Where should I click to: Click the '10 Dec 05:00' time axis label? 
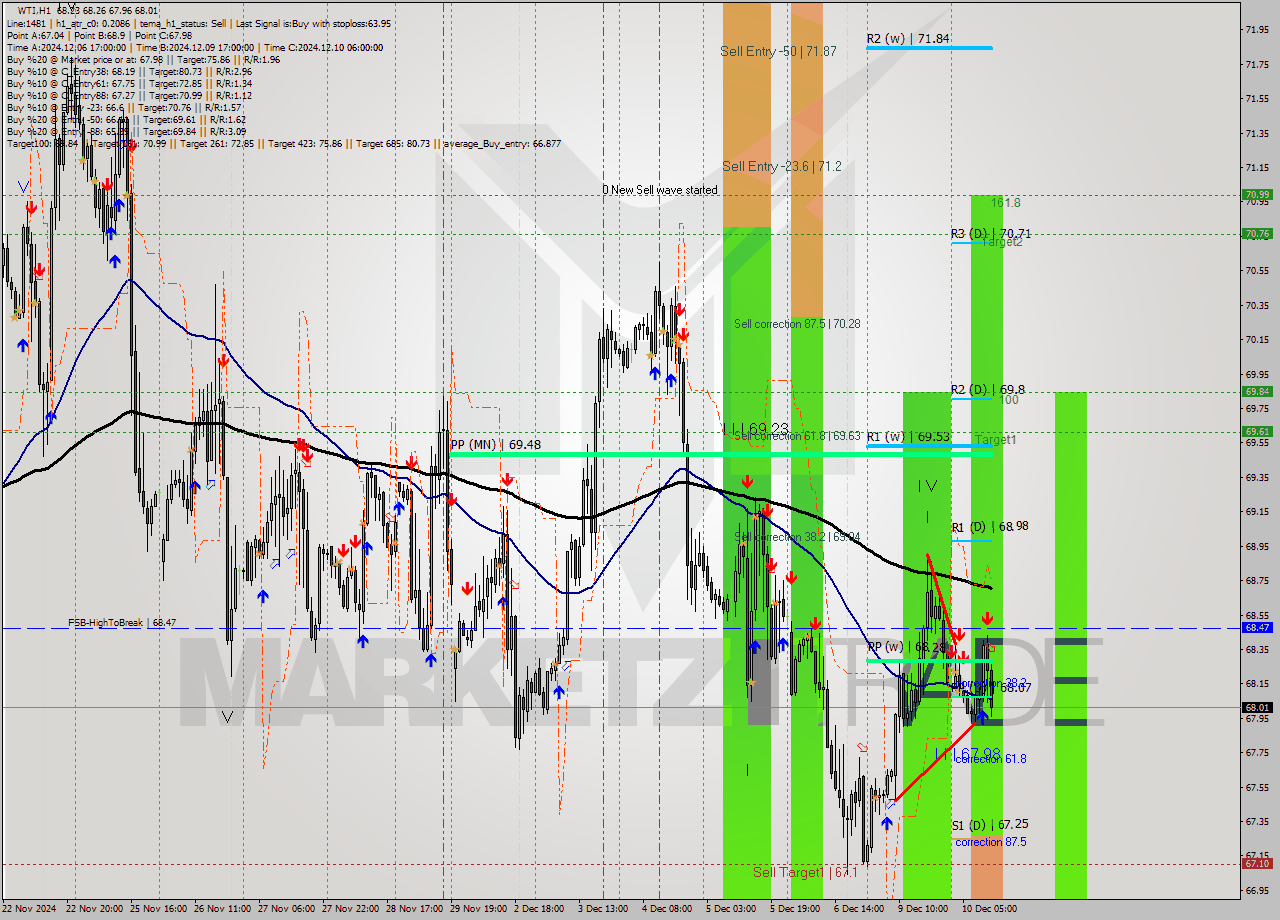click(989, 909)
